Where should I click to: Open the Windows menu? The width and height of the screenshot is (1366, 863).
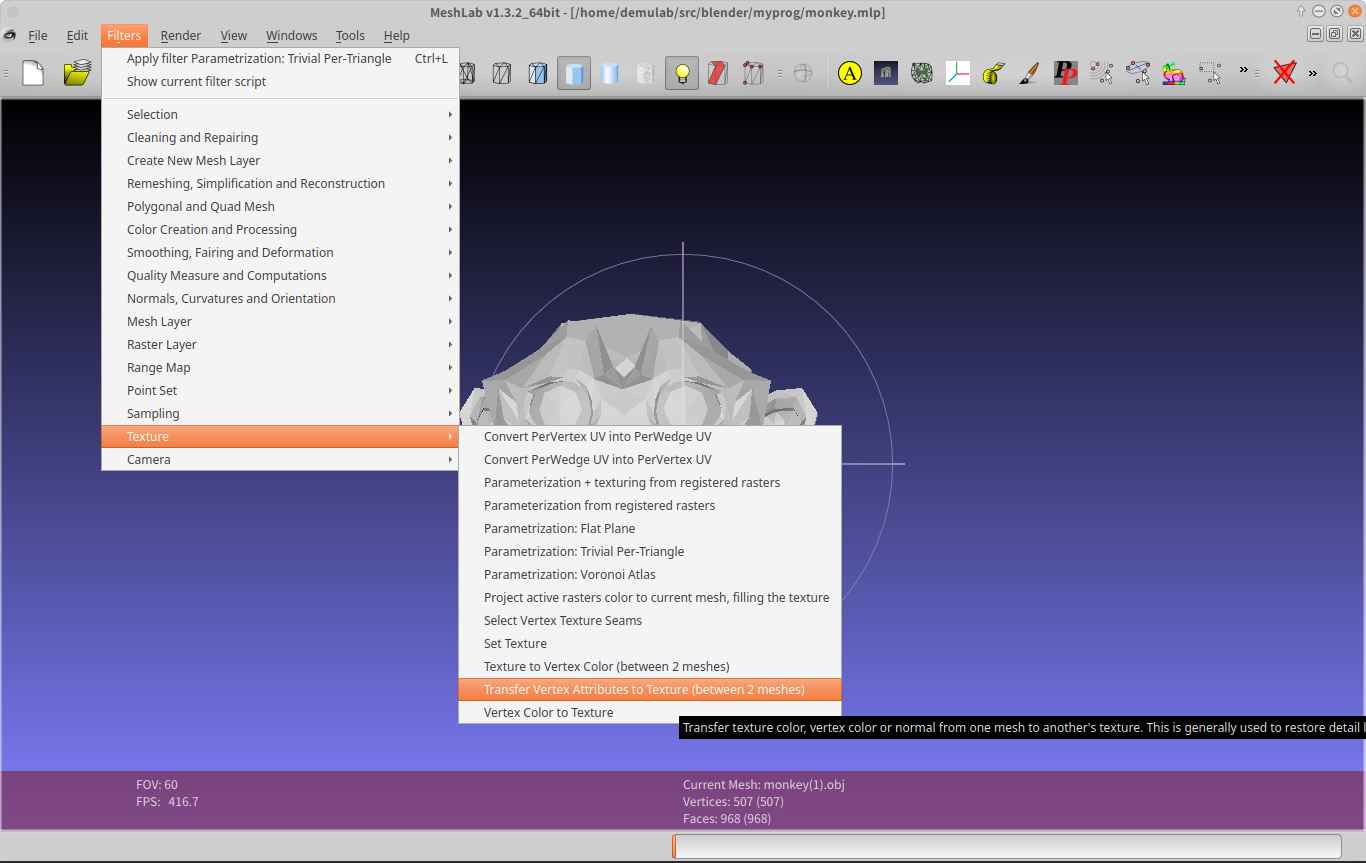(291, 35)
